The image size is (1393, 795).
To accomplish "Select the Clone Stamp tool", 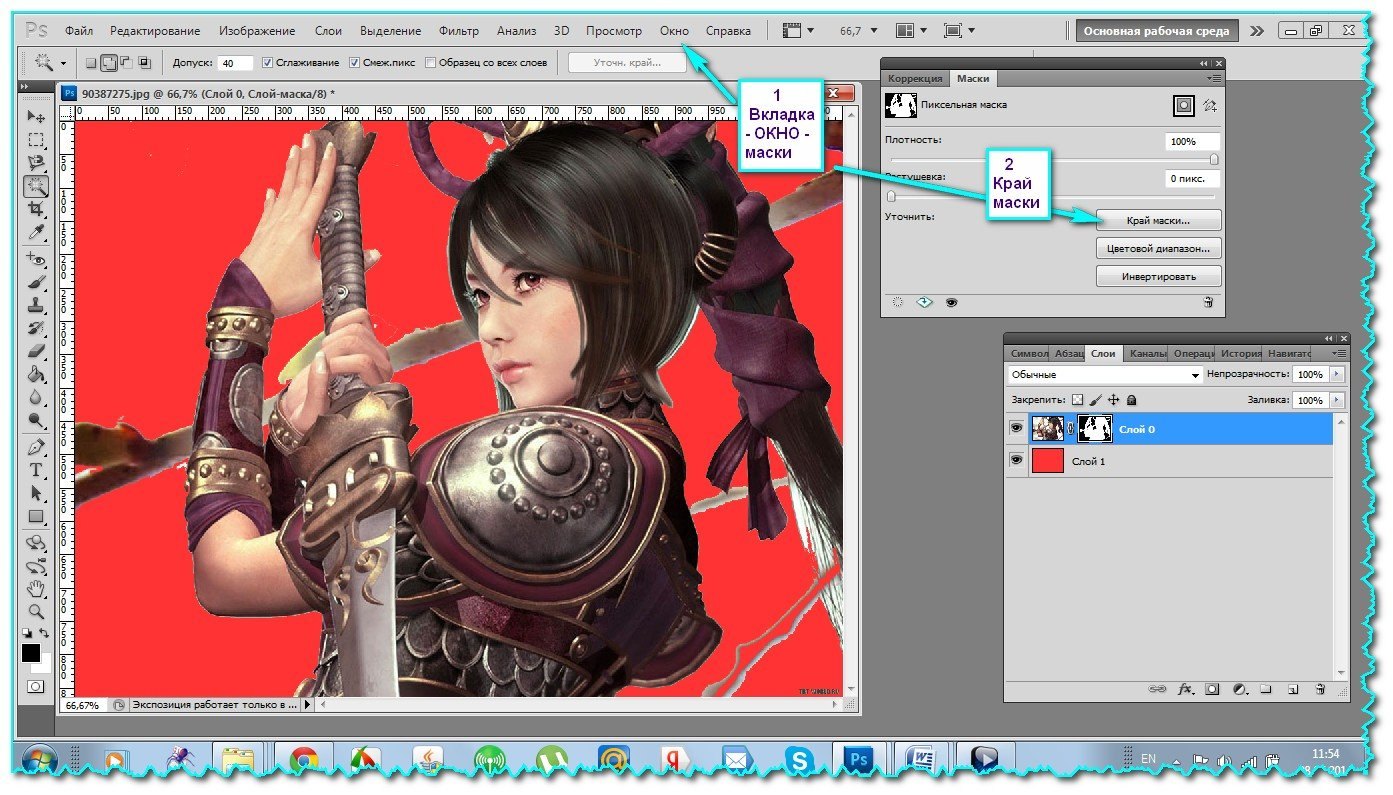I will 36,306.
